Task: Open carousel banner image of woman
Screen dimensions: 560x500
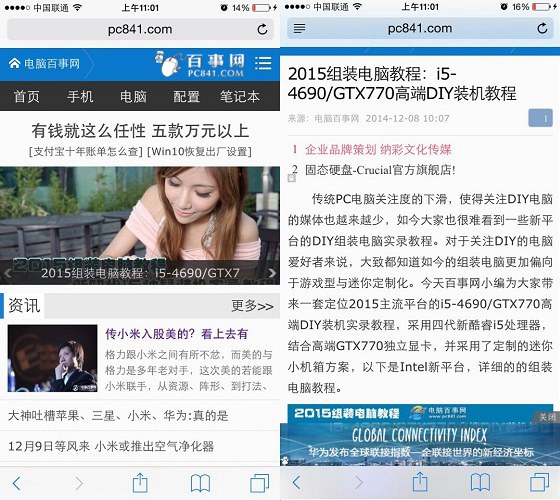Action: pyautogui.click(x=140, y=226)
